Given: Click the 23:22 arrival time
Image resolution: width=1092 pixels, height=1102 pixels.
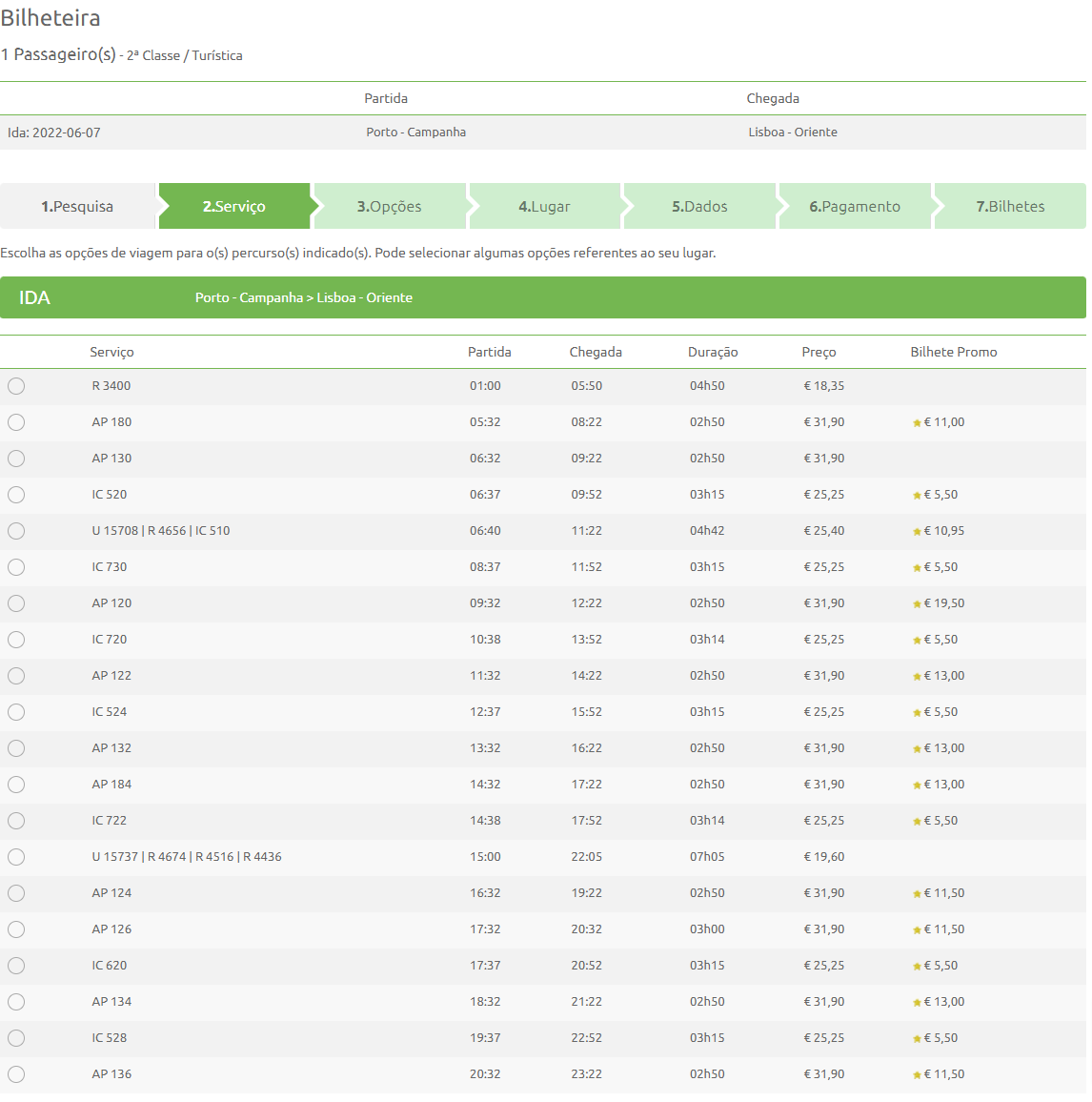Looking at the screenshot, I should [x=586, y=1074].
